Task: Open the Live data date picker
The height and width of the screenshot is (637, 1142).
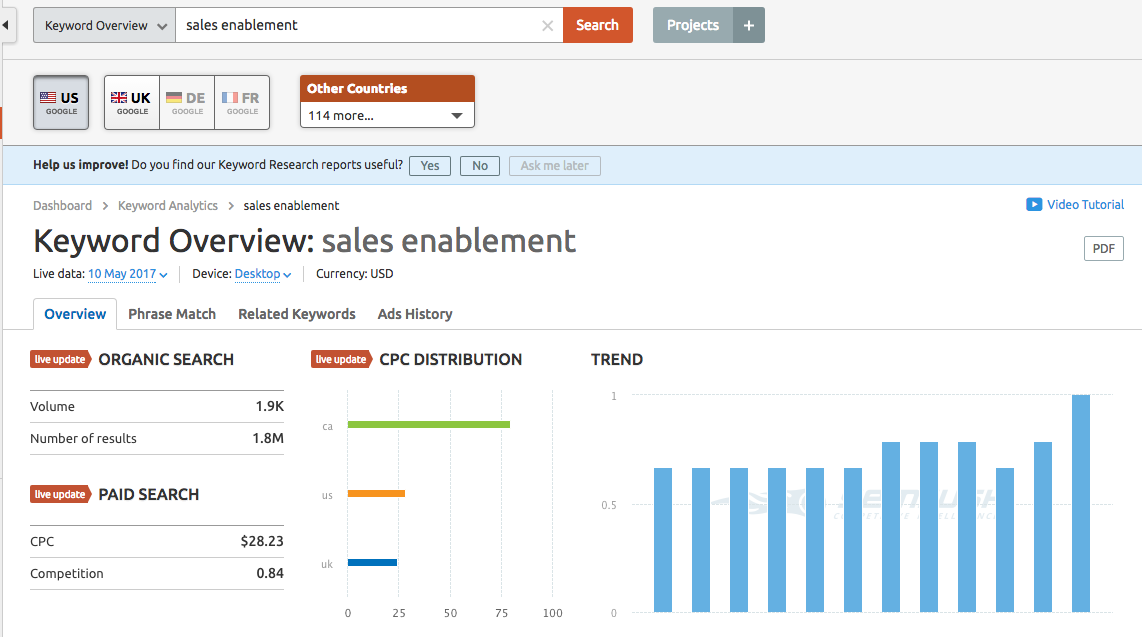Action: 127,274
